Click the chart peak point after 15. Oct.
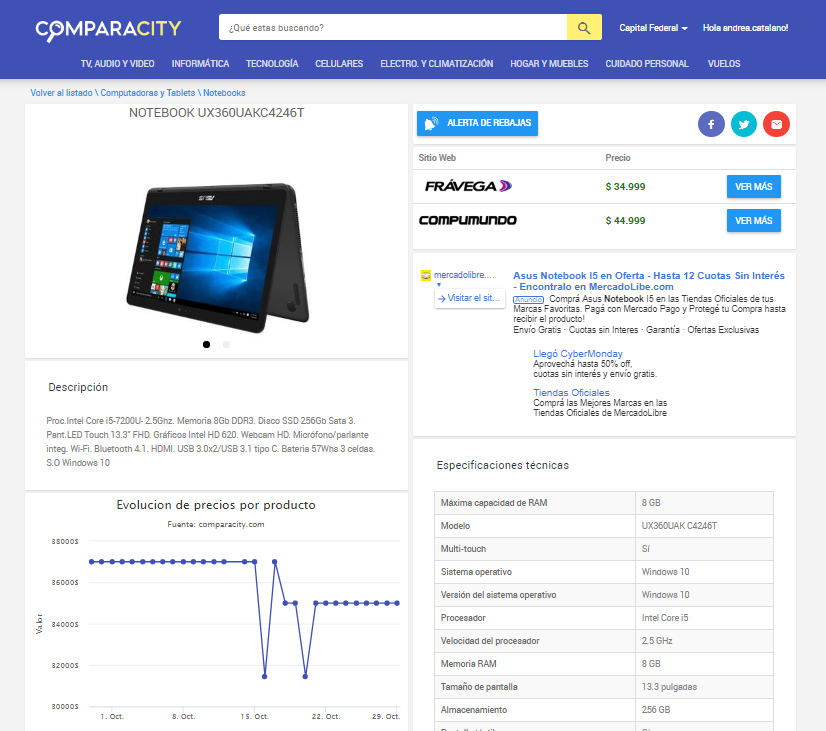Viewport: 826px width, 731px height. pos(274,562)
